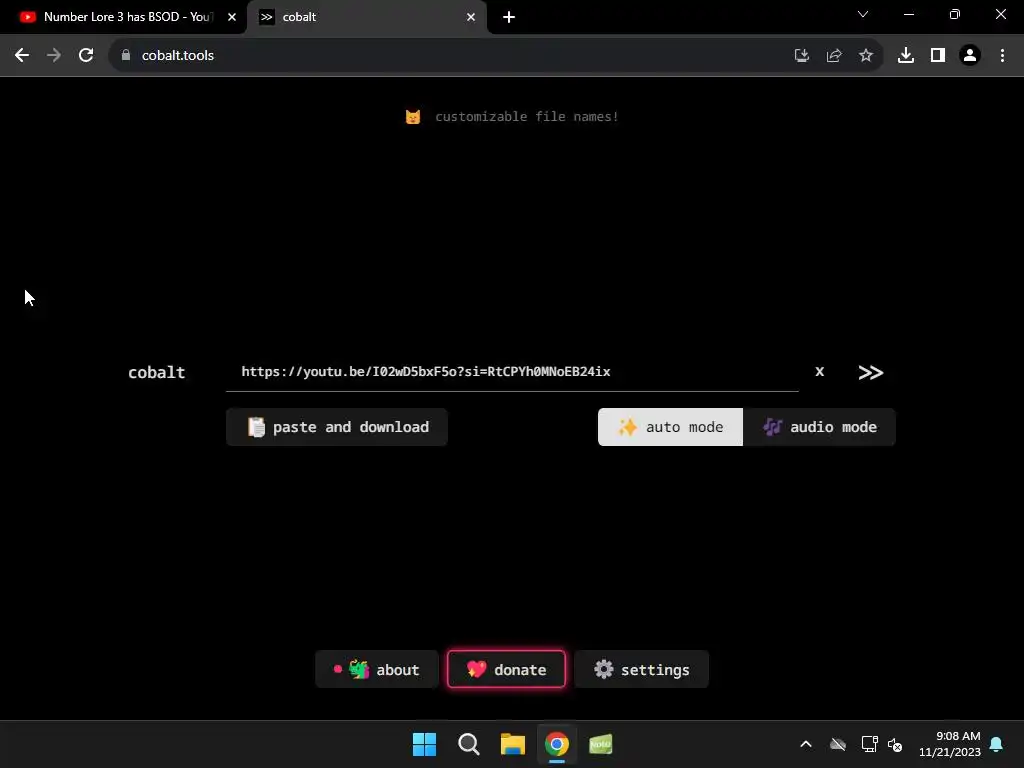Viewport: 1024px width, 768px height.
Task: Open the green Notu app in taskbar
Action: click(601, 744)
